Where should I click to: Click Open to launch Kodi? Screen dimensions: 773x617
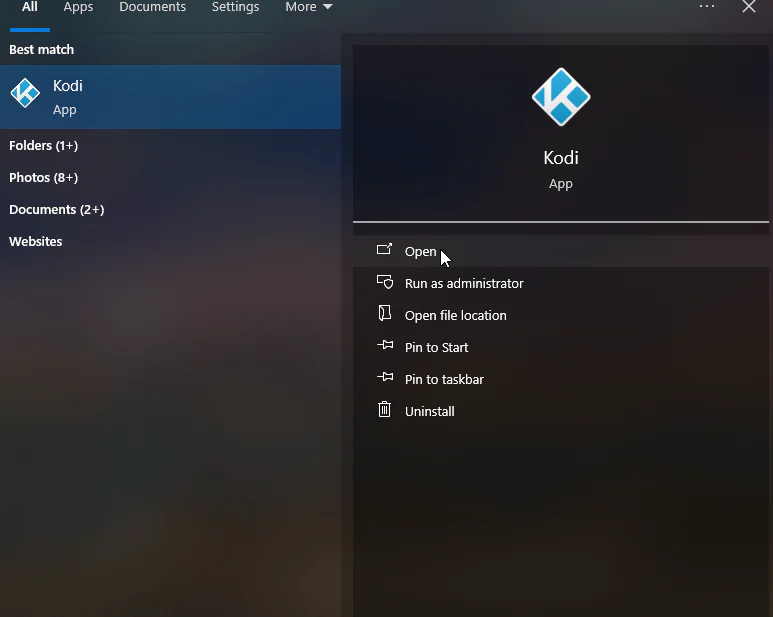point(561,251)
